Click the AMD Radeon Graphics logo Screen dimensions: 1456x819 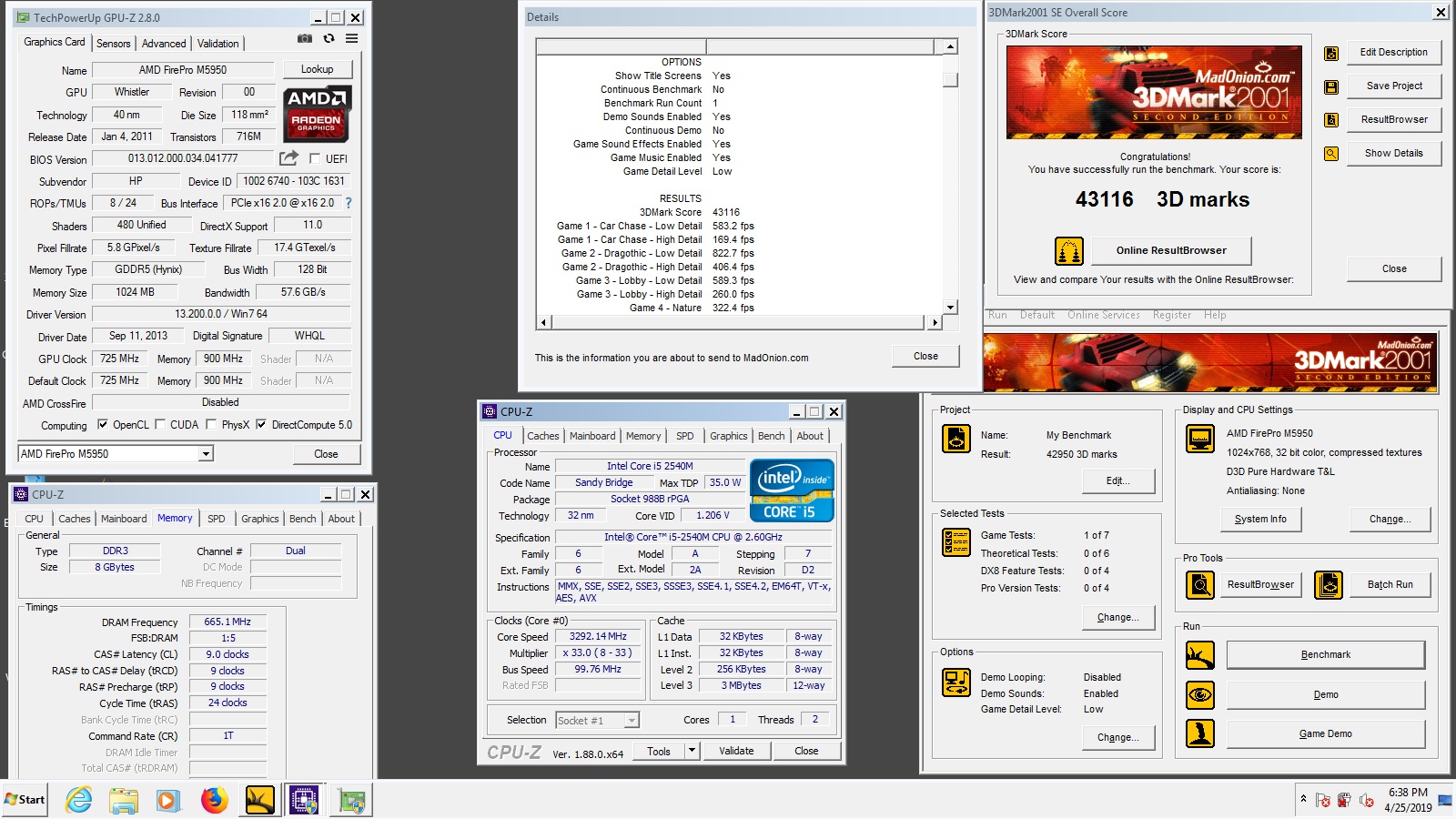[317, 113]
